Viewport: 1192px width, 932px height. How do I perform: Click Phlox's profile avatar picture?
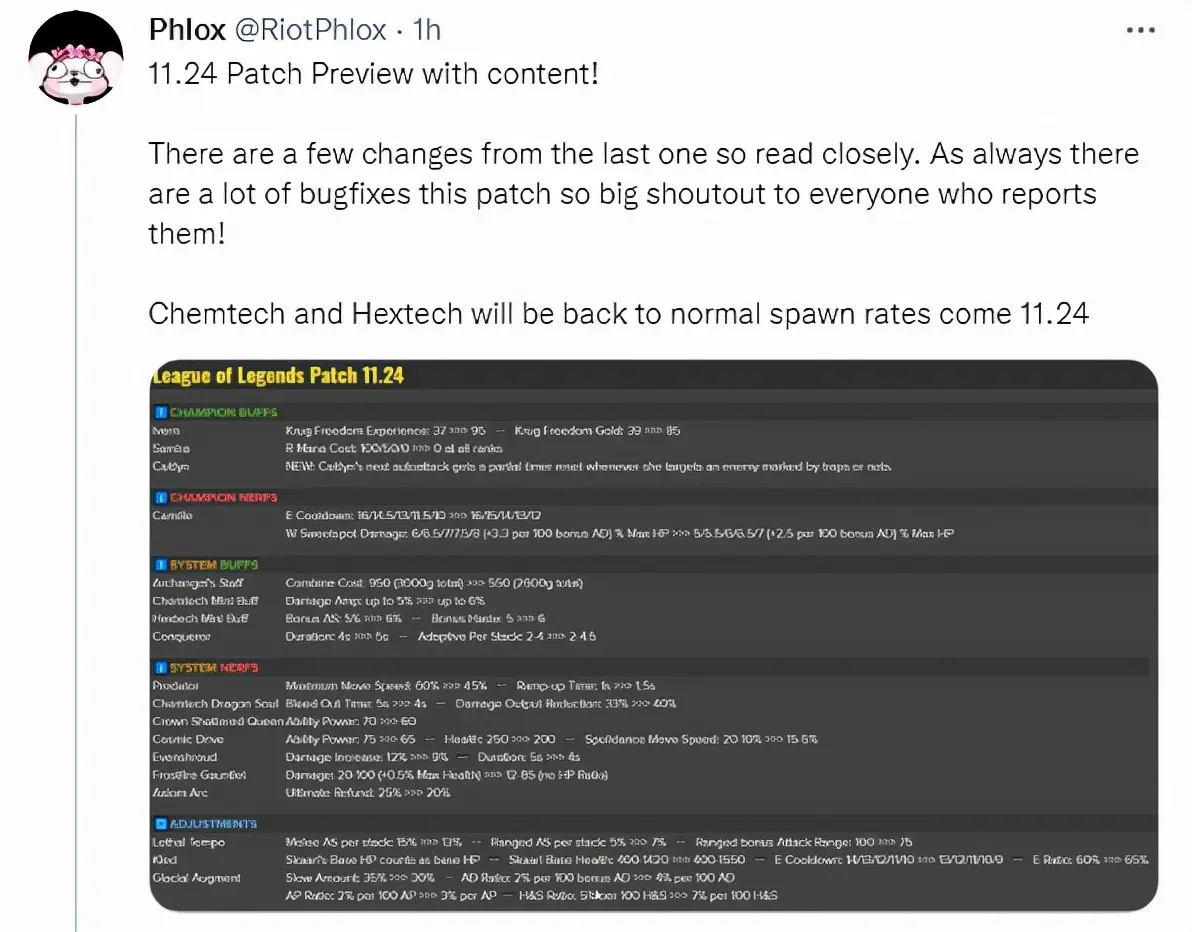(75, 58)
